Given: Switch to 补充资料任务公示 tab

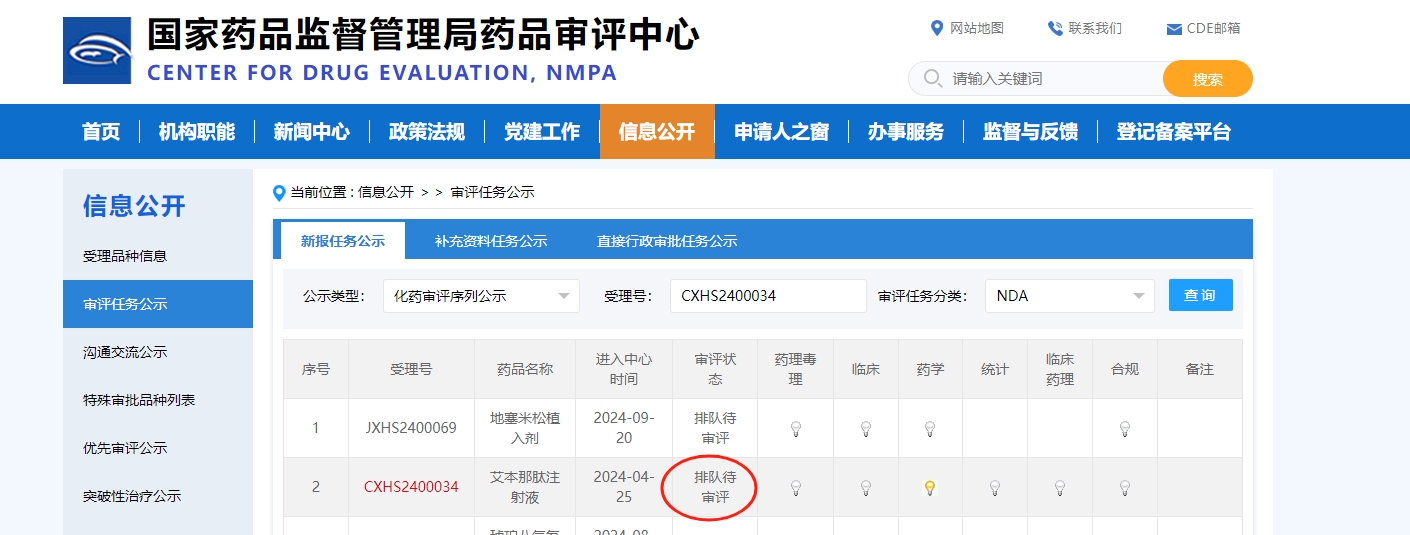Looking at the screenshot, I should coord(491,241).
